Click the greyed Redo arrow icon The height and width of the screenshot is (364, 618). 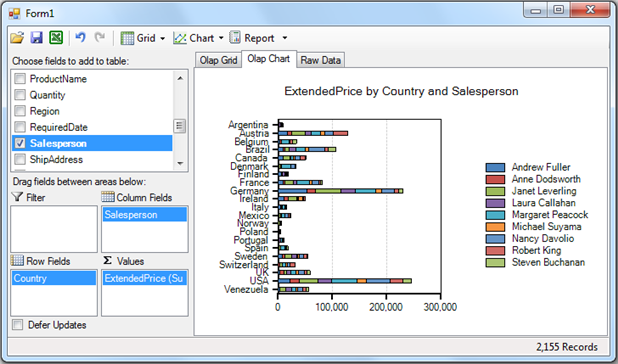[100, 37]
